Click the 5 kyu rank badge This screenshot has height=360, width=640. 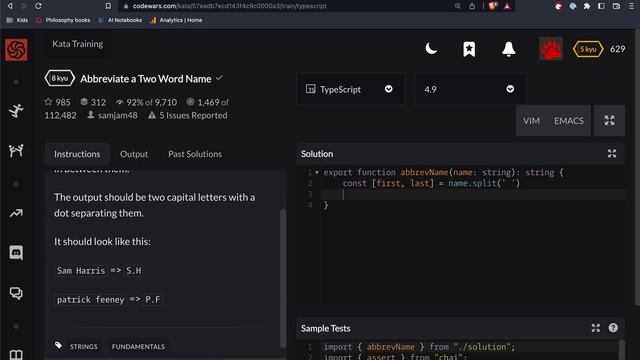coord(588,49)
